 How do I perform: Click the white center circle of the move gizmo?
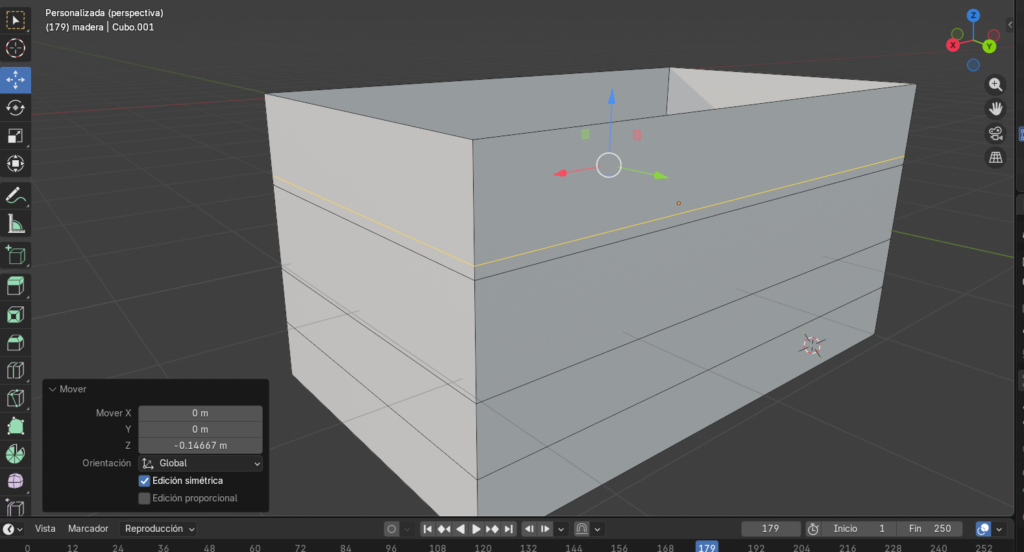point(609,165)
